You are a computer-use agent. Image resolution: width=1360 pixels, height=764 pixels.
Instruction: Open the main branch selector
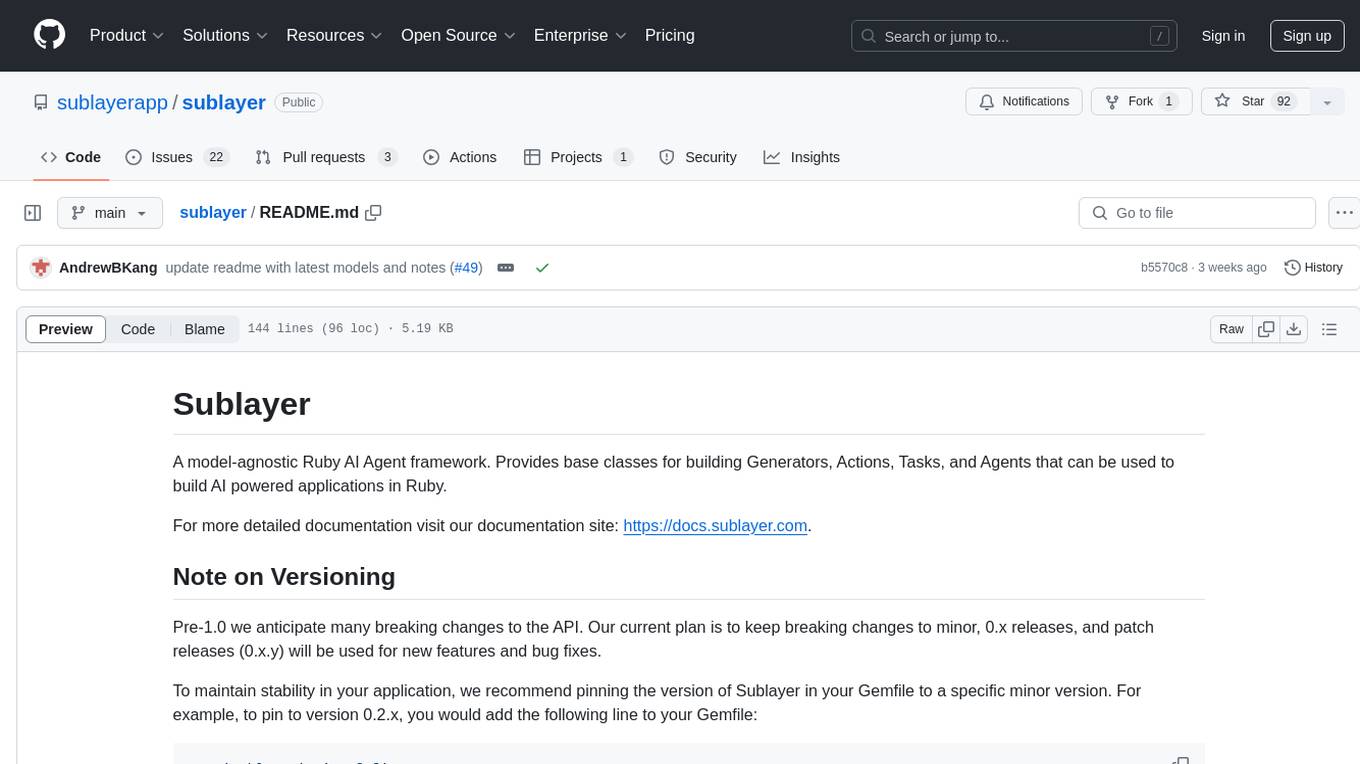(109, 213)
